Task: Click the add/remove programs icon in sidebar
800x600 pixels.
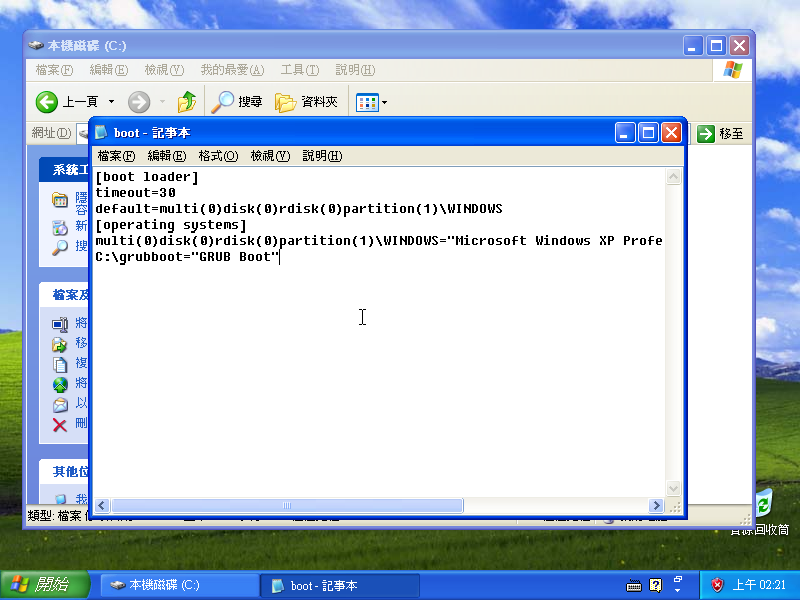Action: [x=60, y=227]
